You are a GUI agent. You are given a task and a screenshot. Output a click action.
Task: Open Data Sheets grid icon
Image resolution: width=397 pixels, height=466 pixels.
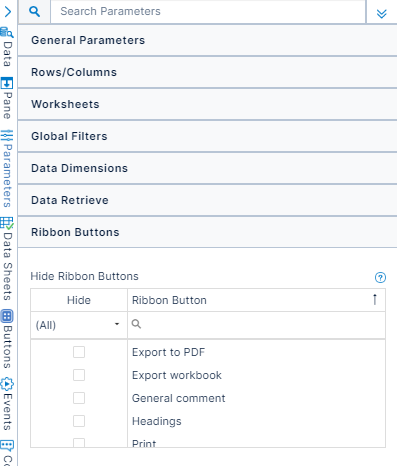pos(7,223)
